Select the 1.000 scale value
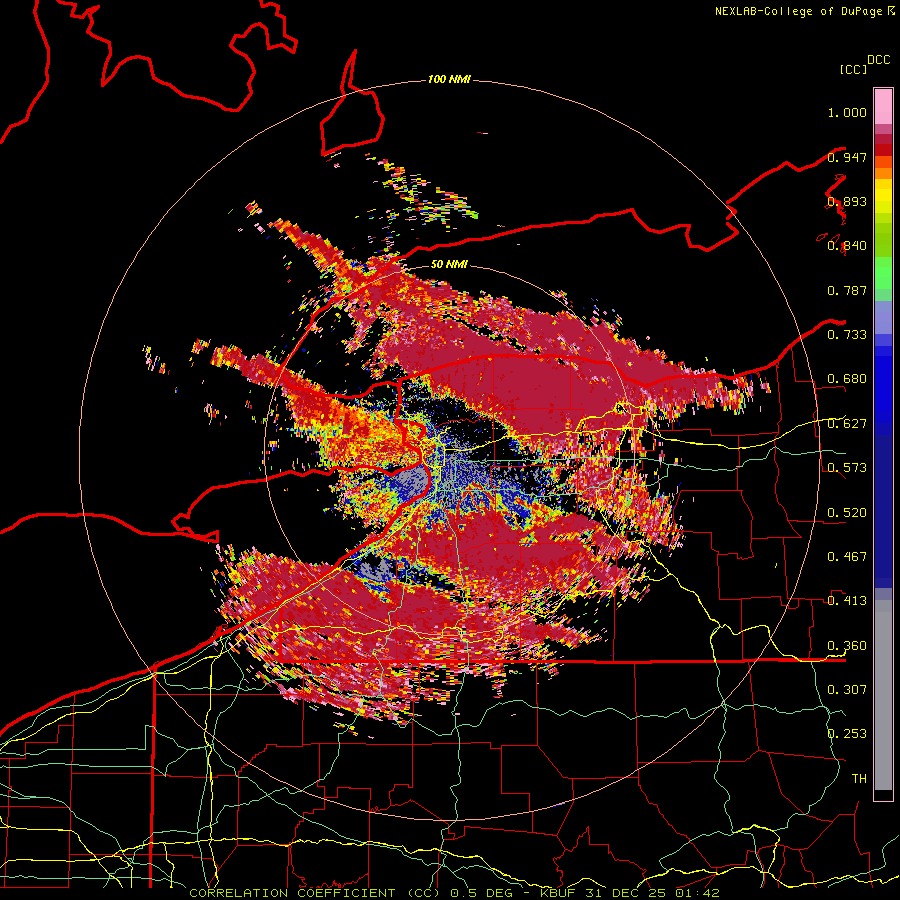Image resolution: width=900 pixels, height=900 pixels. [x=847, y=112]
